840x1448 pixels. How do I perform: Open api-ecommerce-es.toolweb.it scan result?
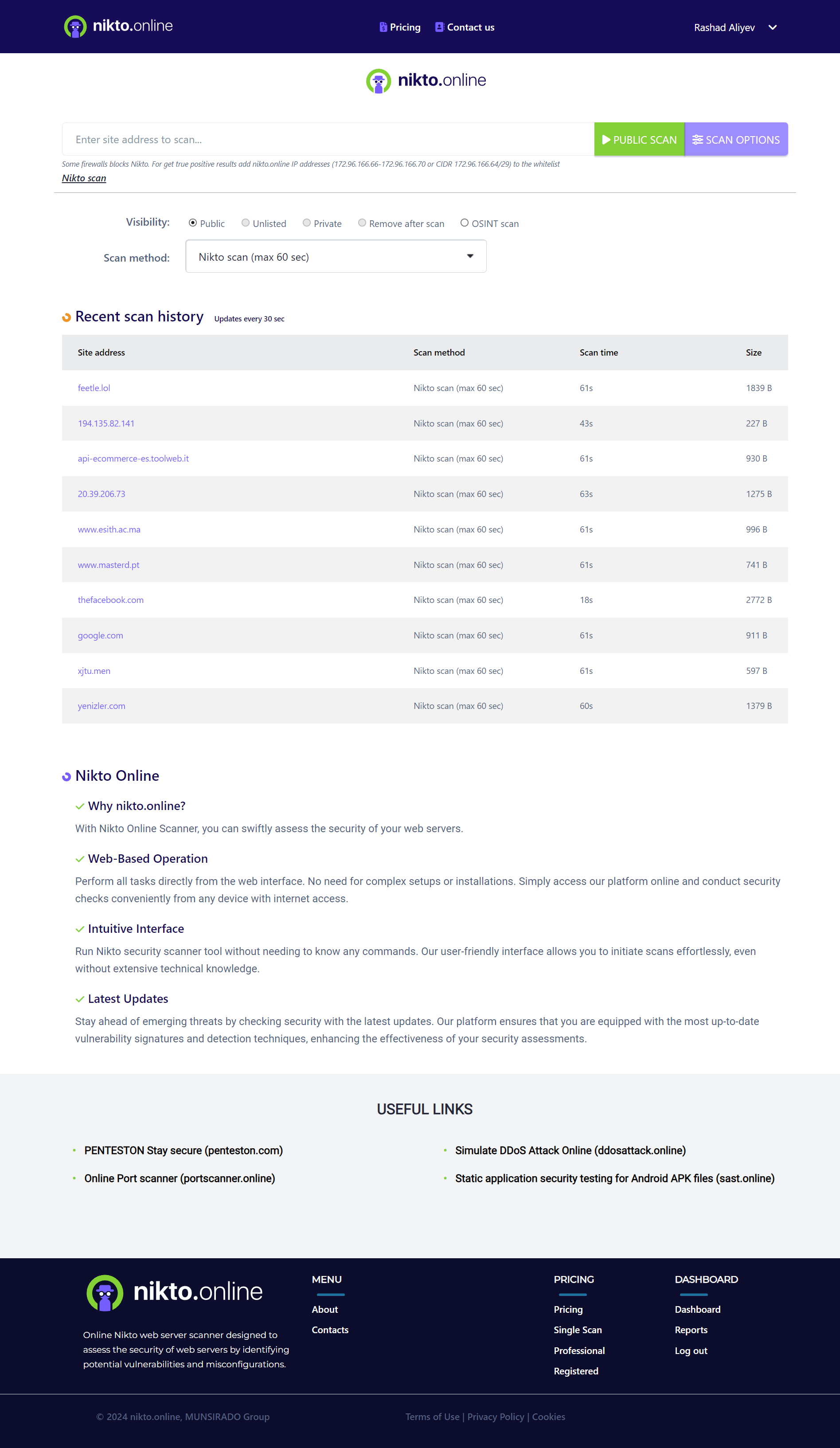[133, 458]
